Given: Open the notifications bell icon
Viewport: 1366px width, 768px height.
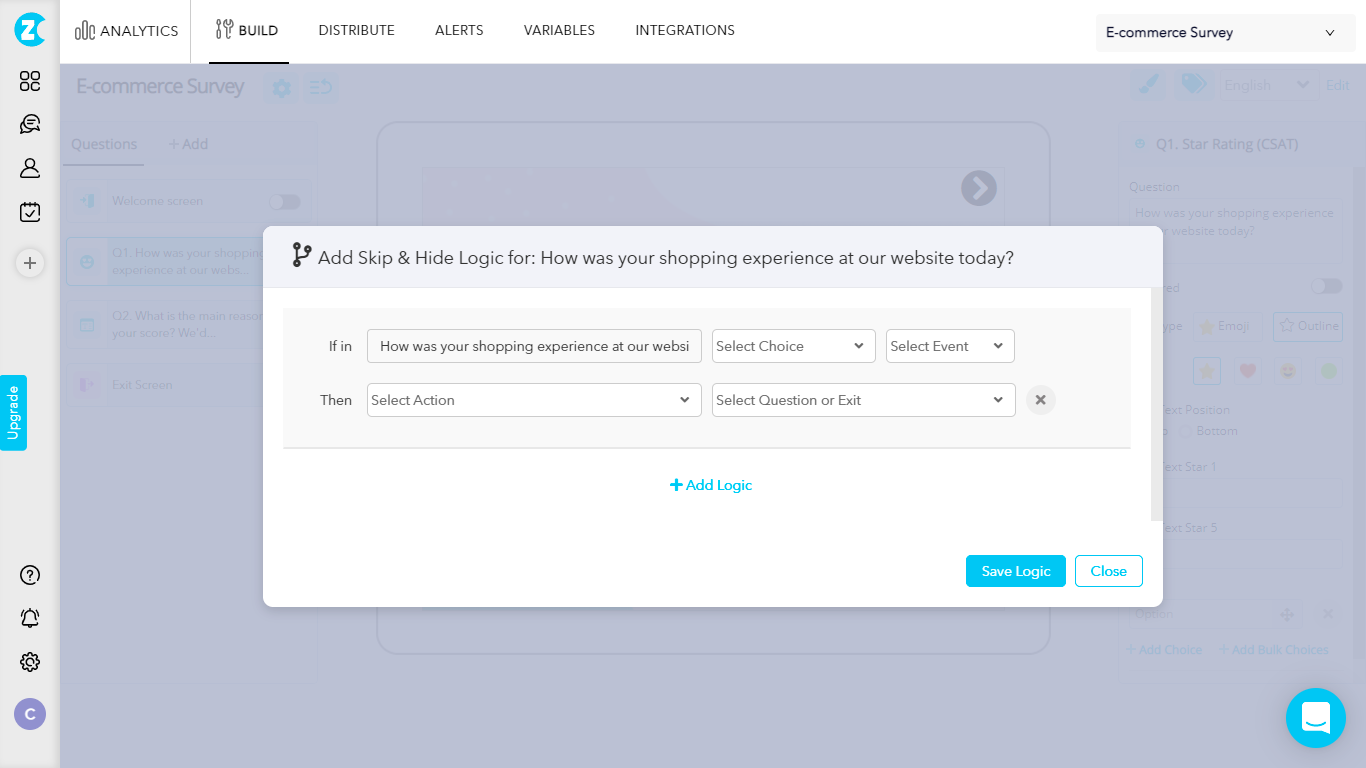Looking at the screenshot, I should coord(29,618).
